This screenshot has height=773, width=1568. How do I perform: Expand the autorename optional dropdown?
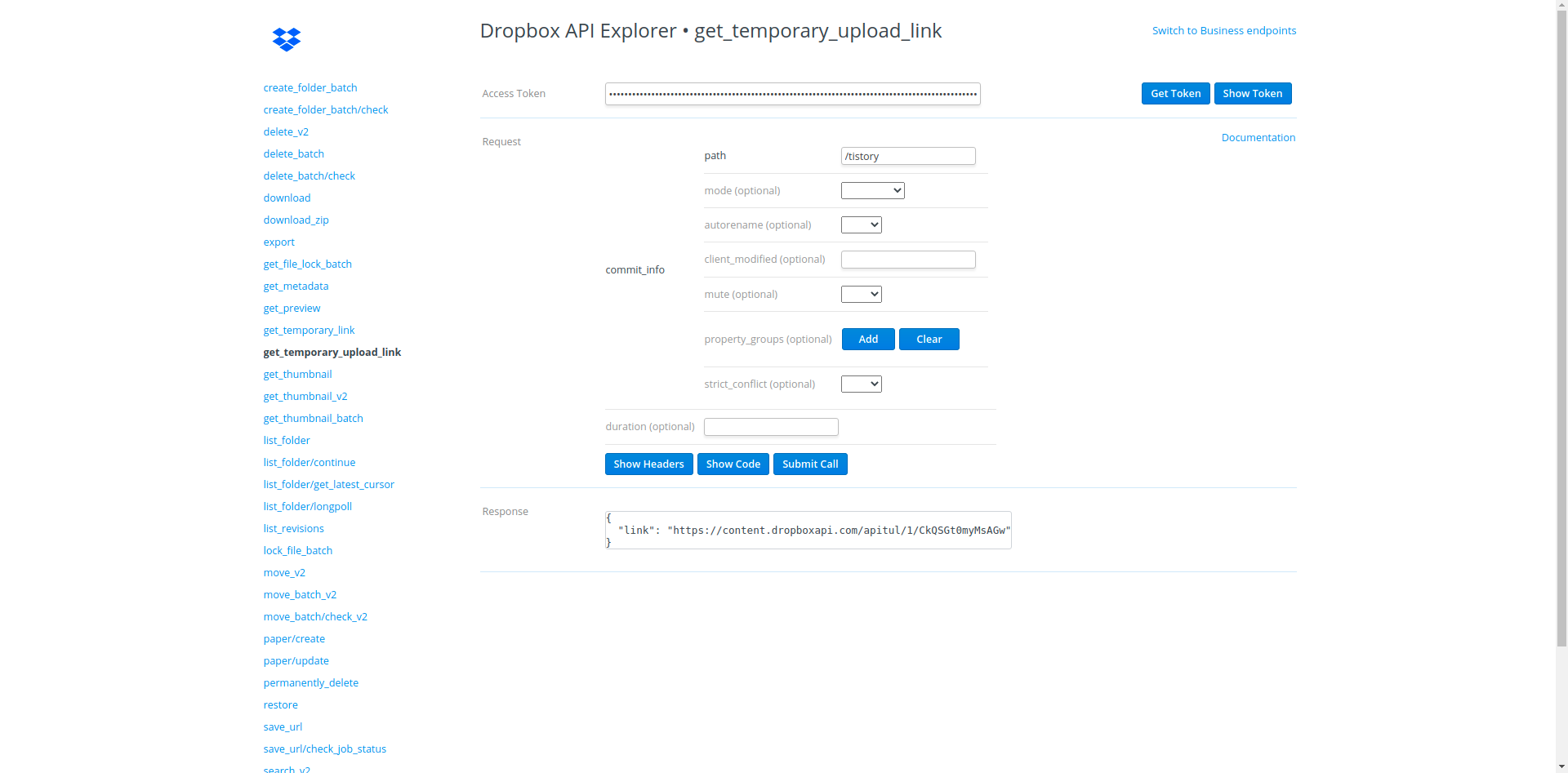(861, 224)
